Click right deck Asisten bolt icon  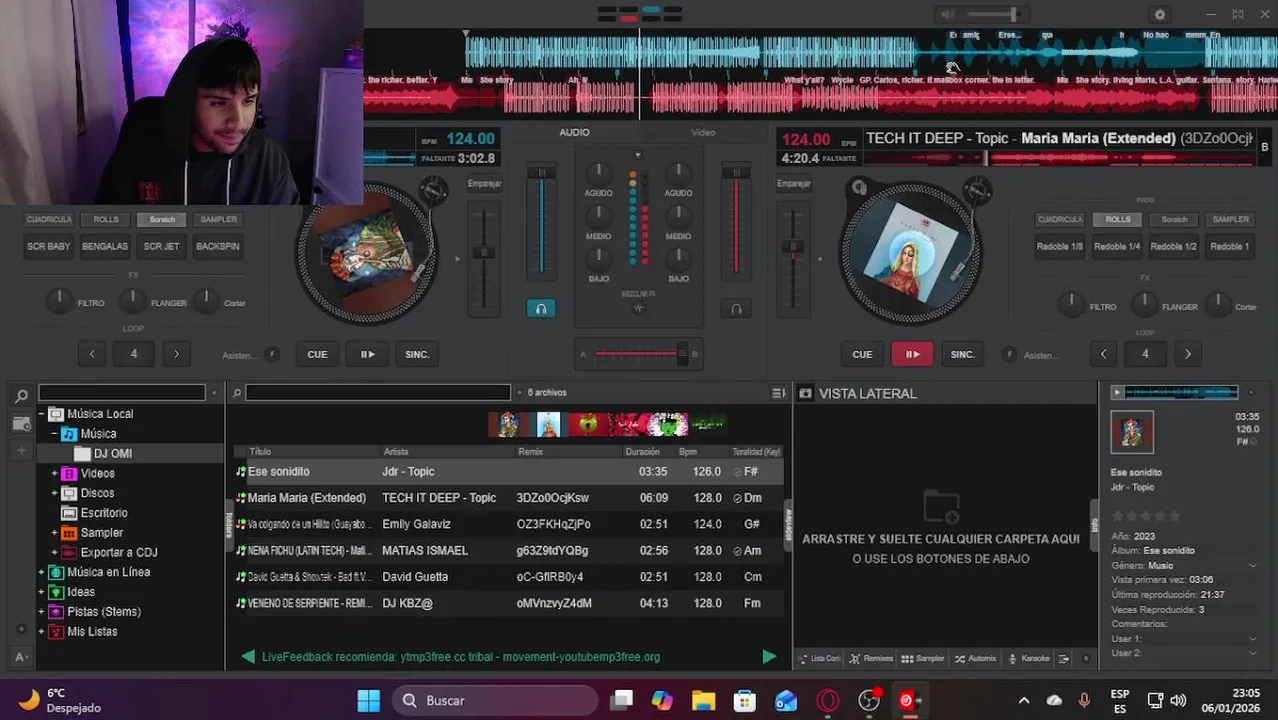point(1009,354)
